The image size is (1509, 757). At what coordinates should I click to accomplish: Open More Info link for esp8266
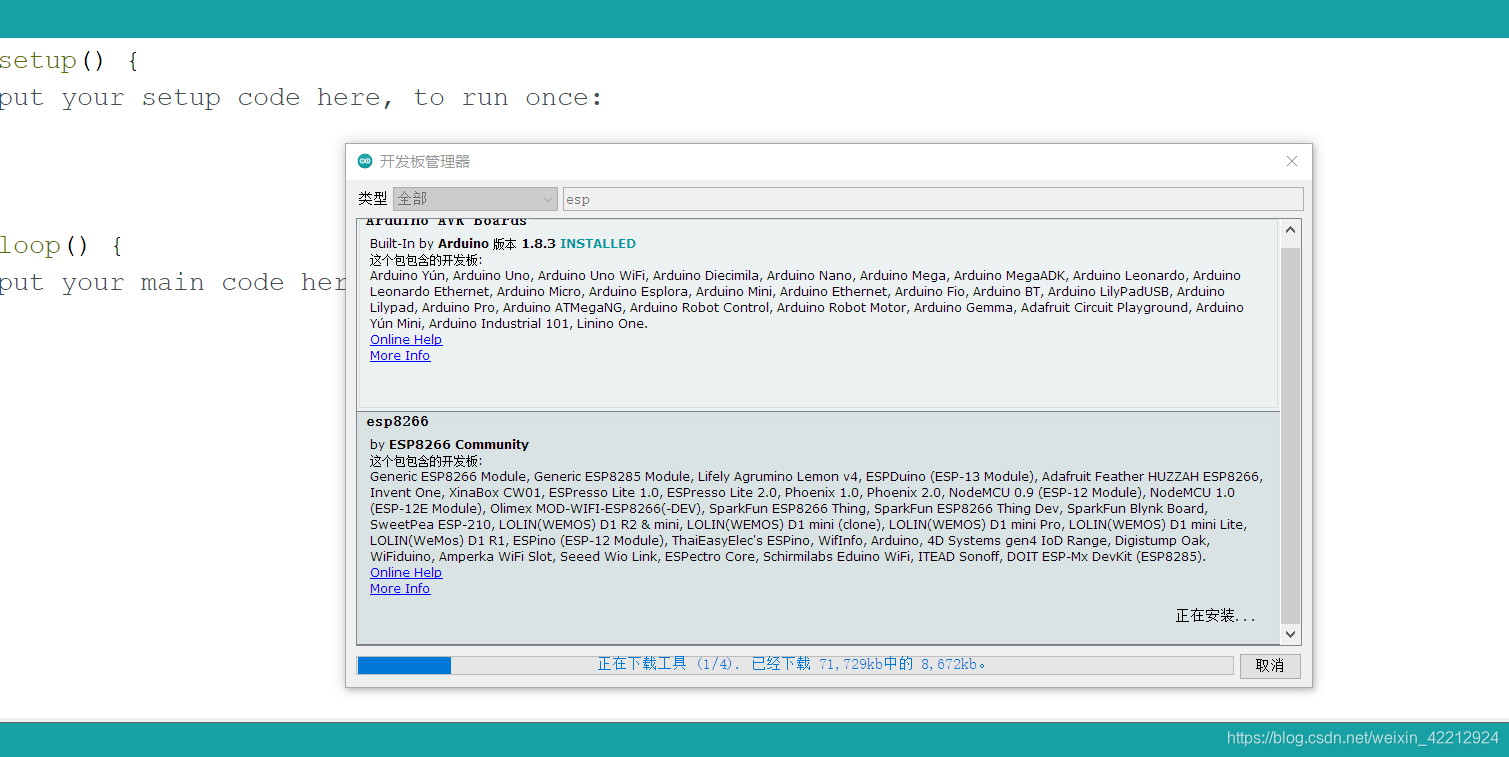(400, 589)
